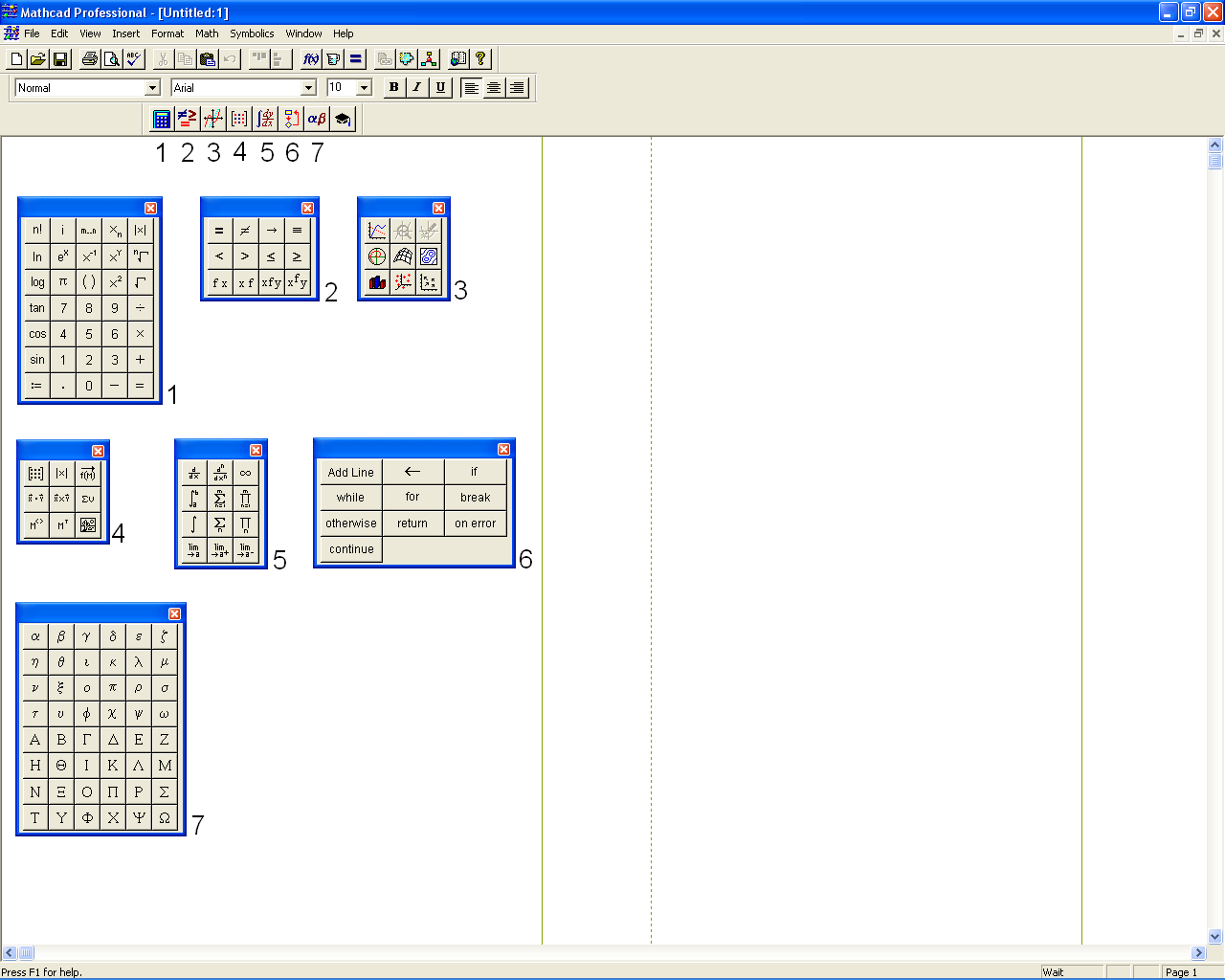The width and height of the screenshot is (1225, 980).
Task: Open the Window menu
Action: (303, 33)
